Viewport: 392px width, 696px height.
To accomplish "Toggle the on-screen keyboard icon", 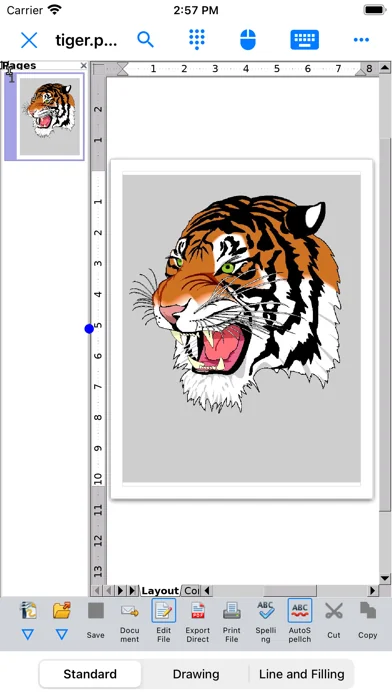I will point(305,40).
